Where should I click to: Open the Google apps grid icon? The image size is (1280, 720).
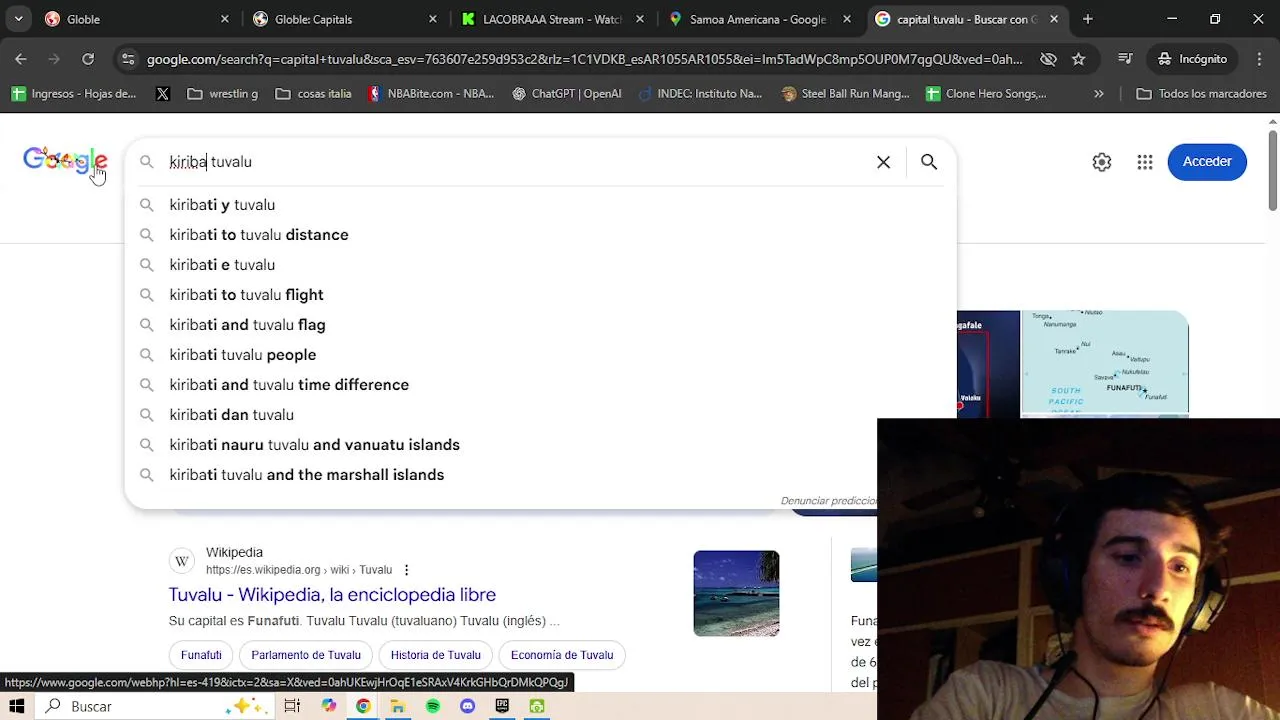1145,162
